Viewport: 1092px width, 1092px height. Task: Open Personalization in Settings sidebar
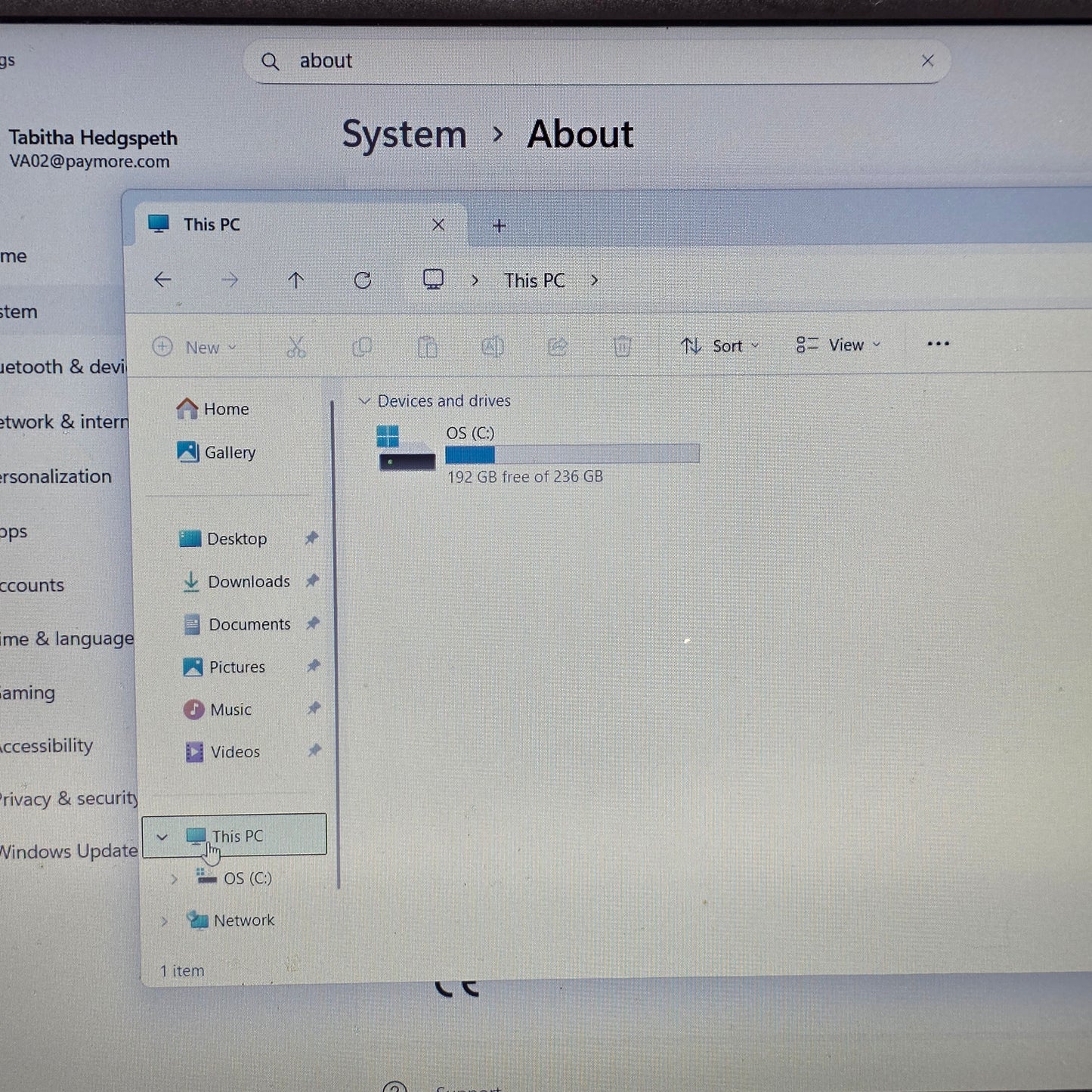(55, 477)
